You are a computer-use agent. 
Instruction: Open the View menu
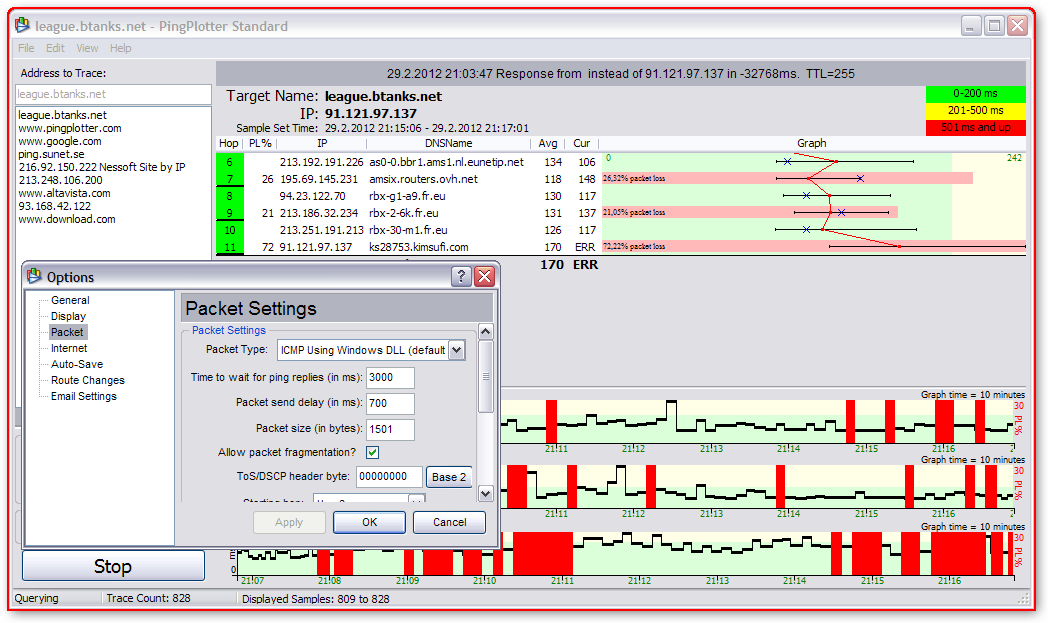pos(87,48)
